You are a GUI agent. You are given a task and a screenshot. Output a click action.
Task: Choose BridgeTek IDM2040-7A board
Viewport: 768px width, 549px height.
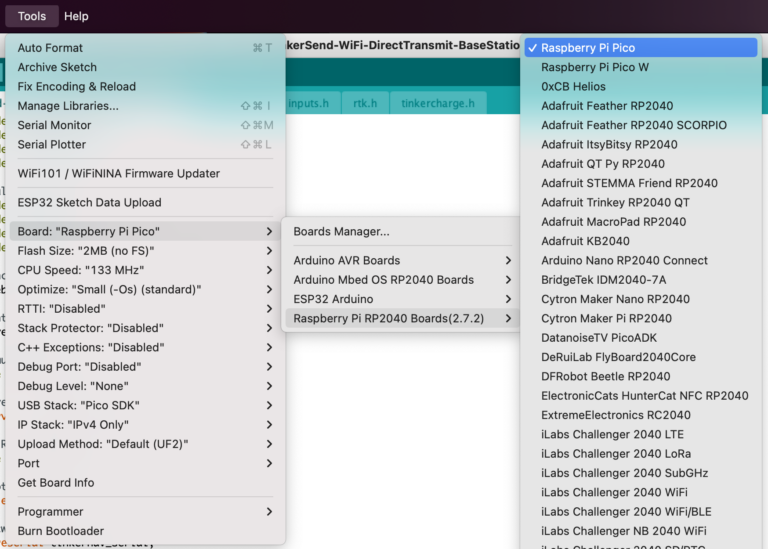[x=641, y=280]
